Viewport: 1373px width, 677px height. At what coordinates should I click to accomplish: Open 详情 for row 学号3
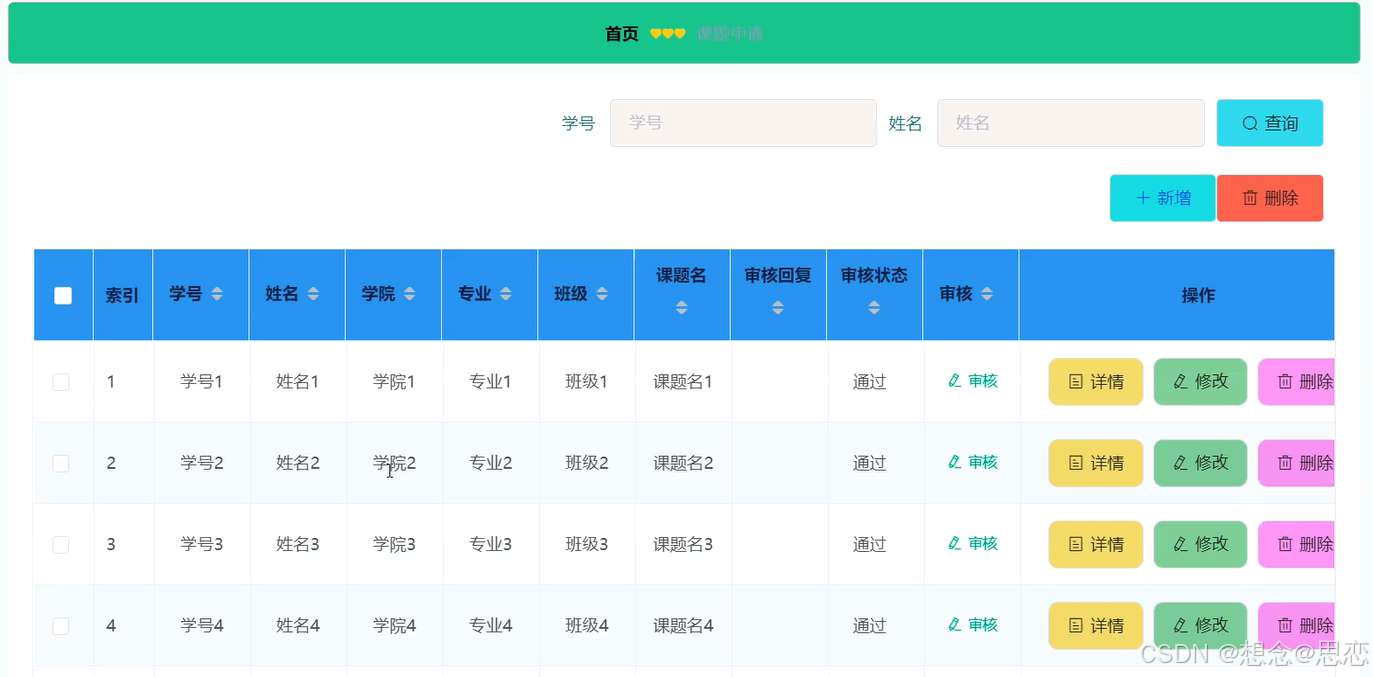[x=1095, y=544]
